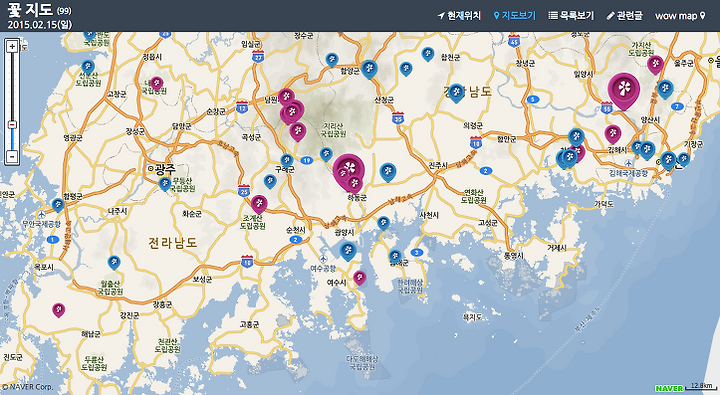Select the blue marker above 월출산 국립공원
The image size is (720, 395).
pyautogui.click(x=114, y=262)
